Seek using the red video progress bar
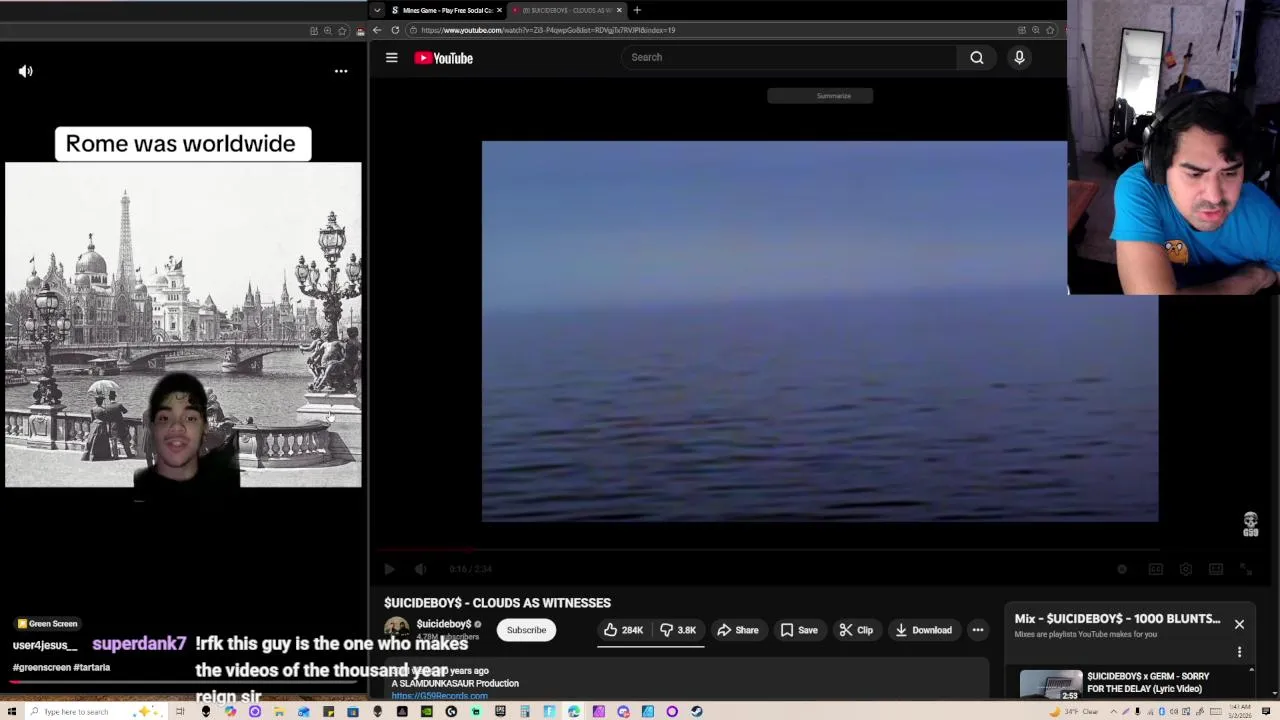 click(770, 549)
